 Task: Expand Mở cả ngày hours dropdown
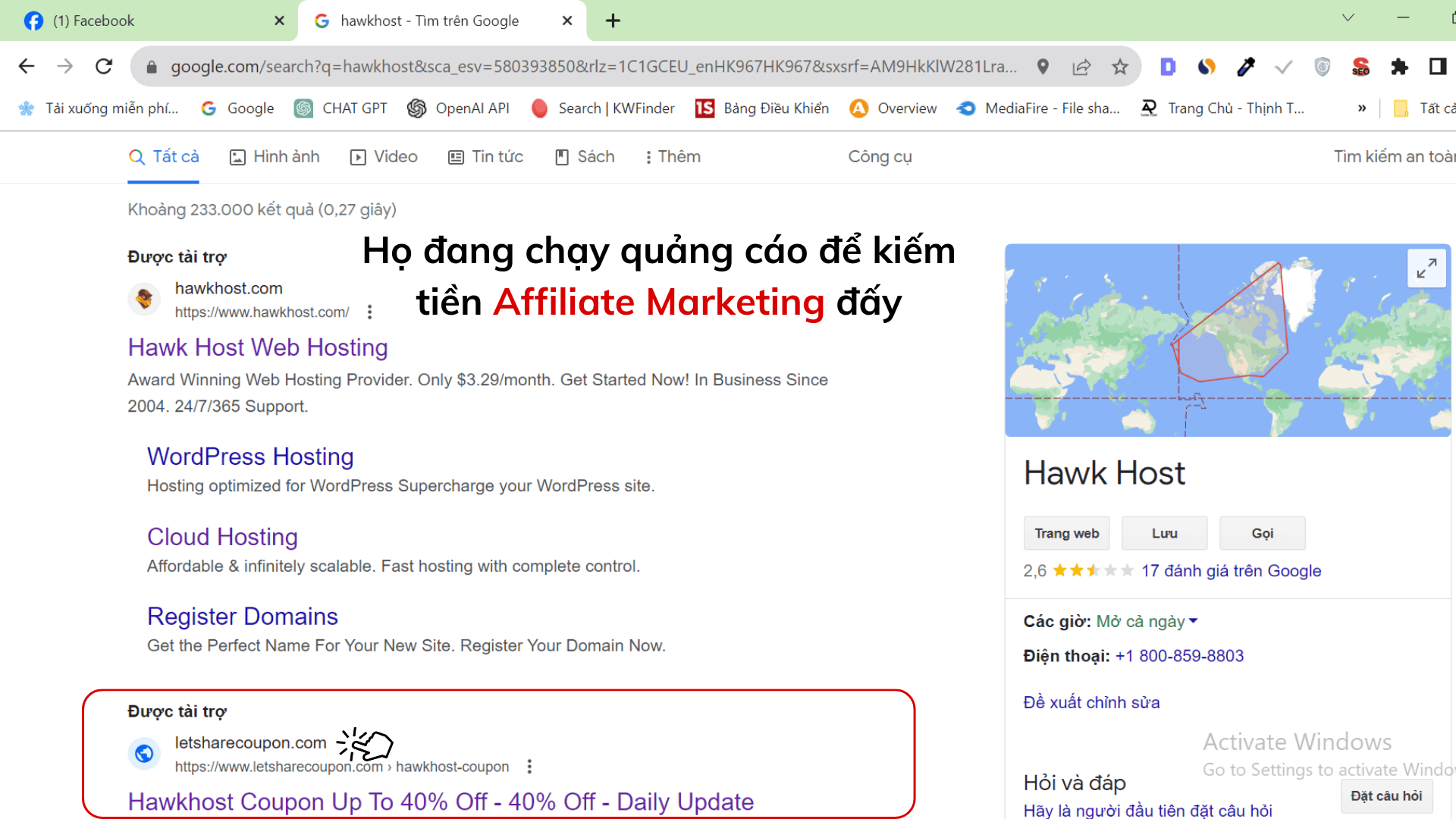(1147, 622)
